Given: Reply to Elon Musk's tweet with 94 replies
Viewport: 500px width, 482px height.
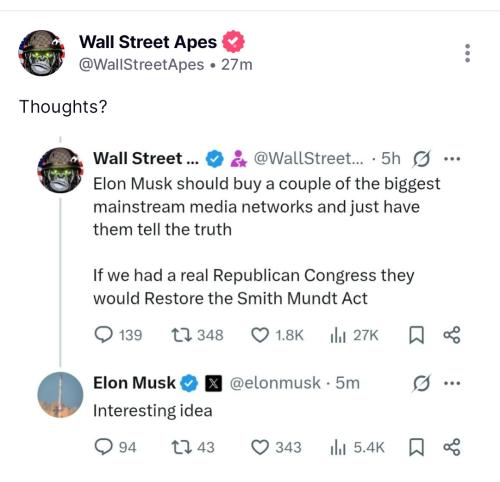Looking at the screenshot, I should coord(103,447).
